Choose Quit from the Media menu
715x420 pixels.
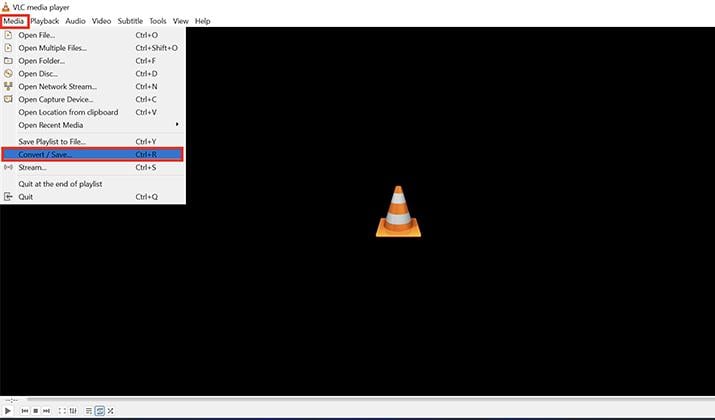pos(93,197)
